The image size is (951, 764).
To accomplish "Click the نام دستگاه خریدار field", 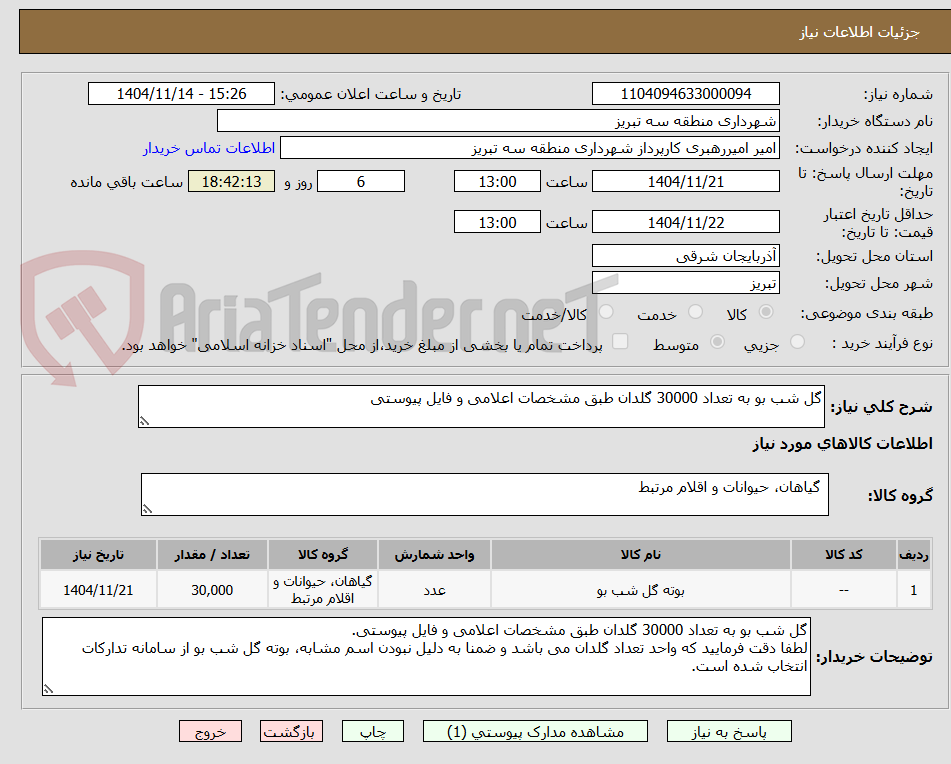I will (x=498, y=121).
